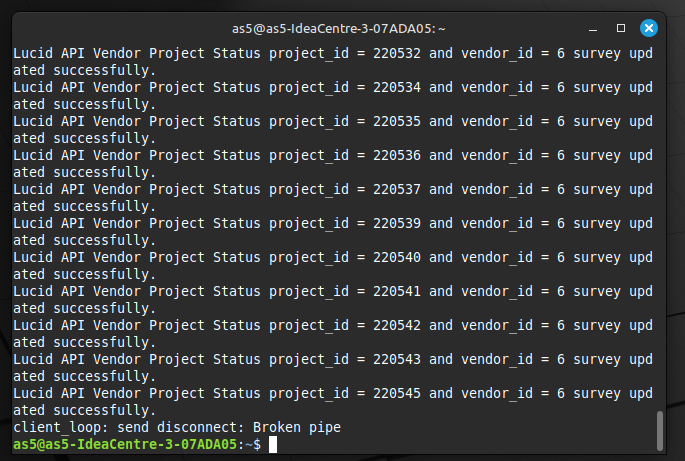Viewport: 685px width, 461px height.
Task: Click project_id 220536 in the output
Action: pos(397,156)
